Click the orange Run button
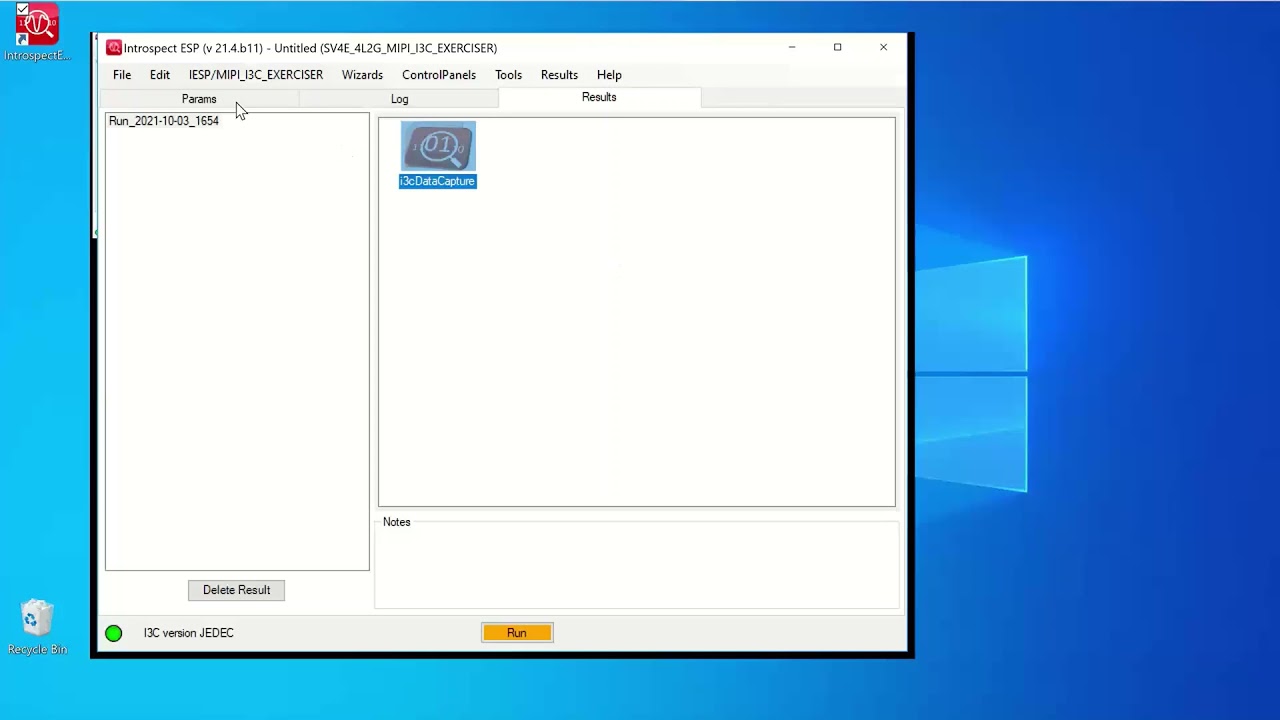Image resolution: width=1280 pixels, height=720 pixels. click(x=517, y=633)
